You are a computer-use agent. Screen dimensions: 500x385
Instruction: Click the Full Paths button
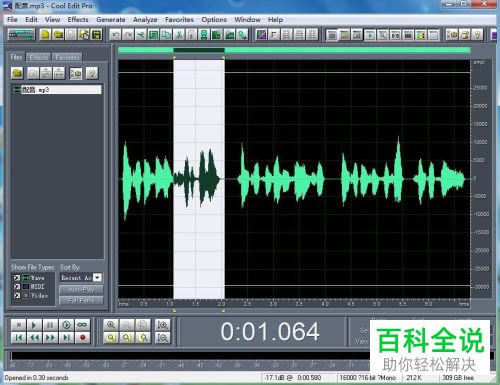[81, 300]
